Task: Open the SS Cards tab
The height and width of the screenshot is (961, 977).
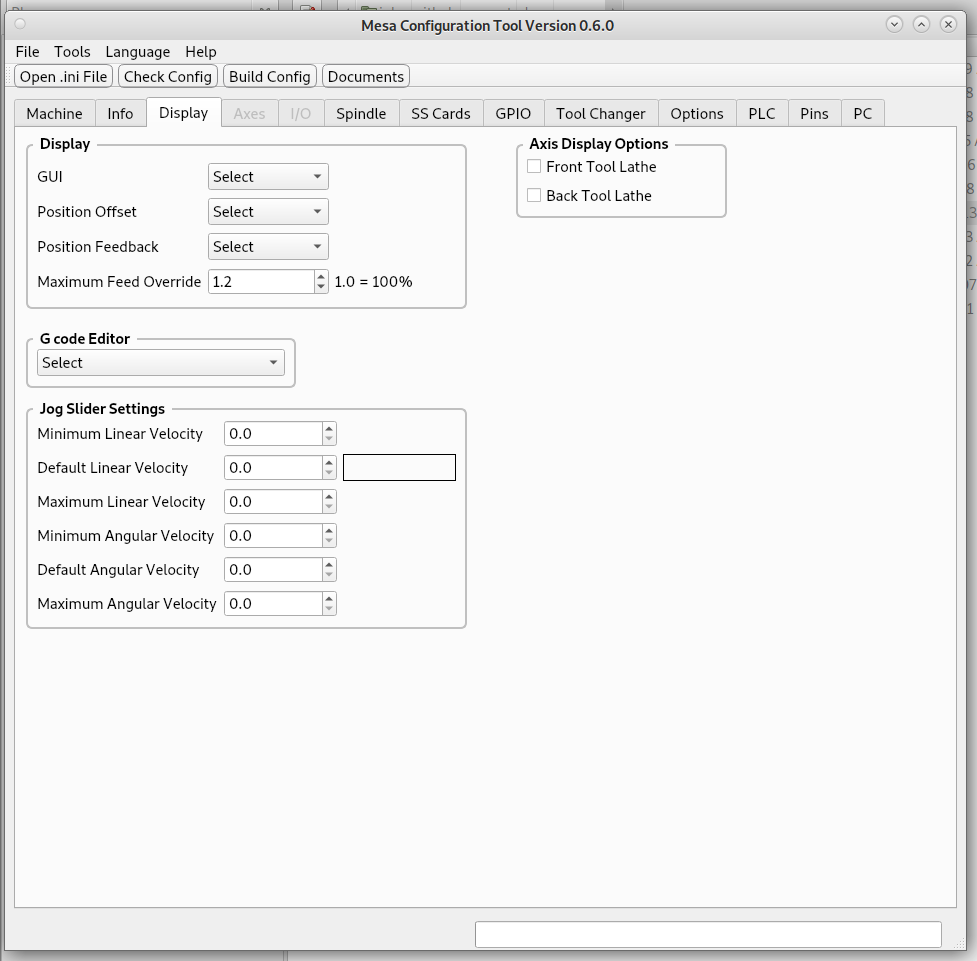Action: (x=441, y=113)
